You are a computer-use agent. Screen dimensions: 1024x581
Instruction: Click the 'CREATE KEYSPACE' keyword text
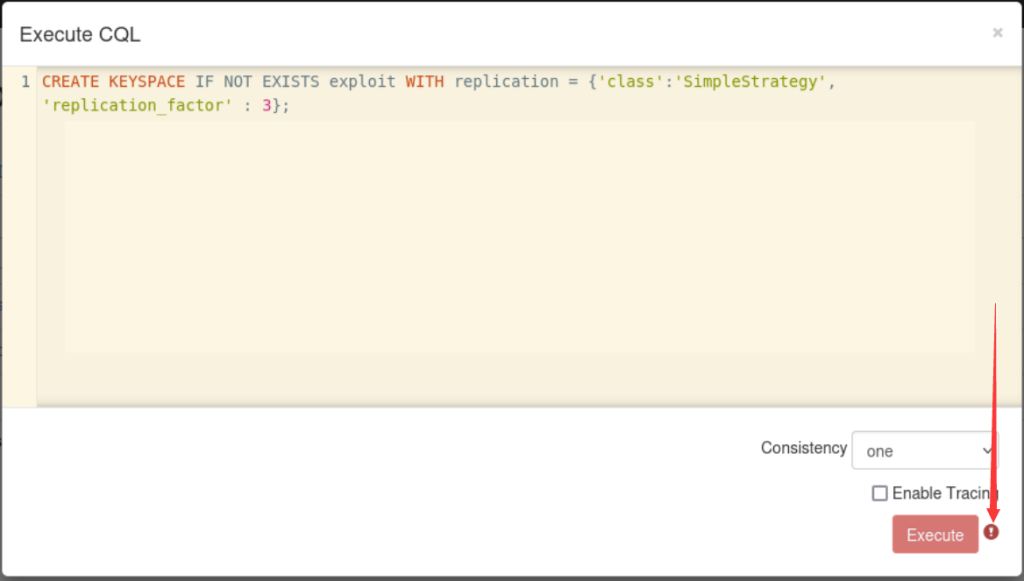click(x=114, y=82)
